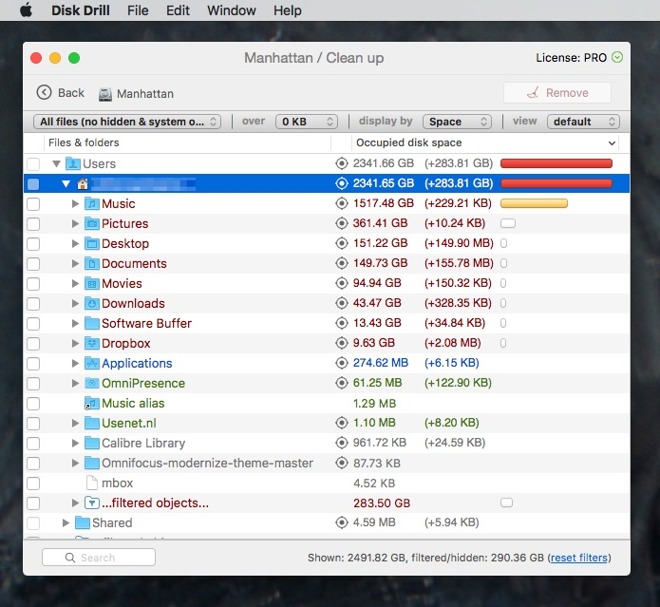Image resolution: width=660 pixels, height=607 pixels.
Task: Open the File menu
Action: tap(138, 10)
